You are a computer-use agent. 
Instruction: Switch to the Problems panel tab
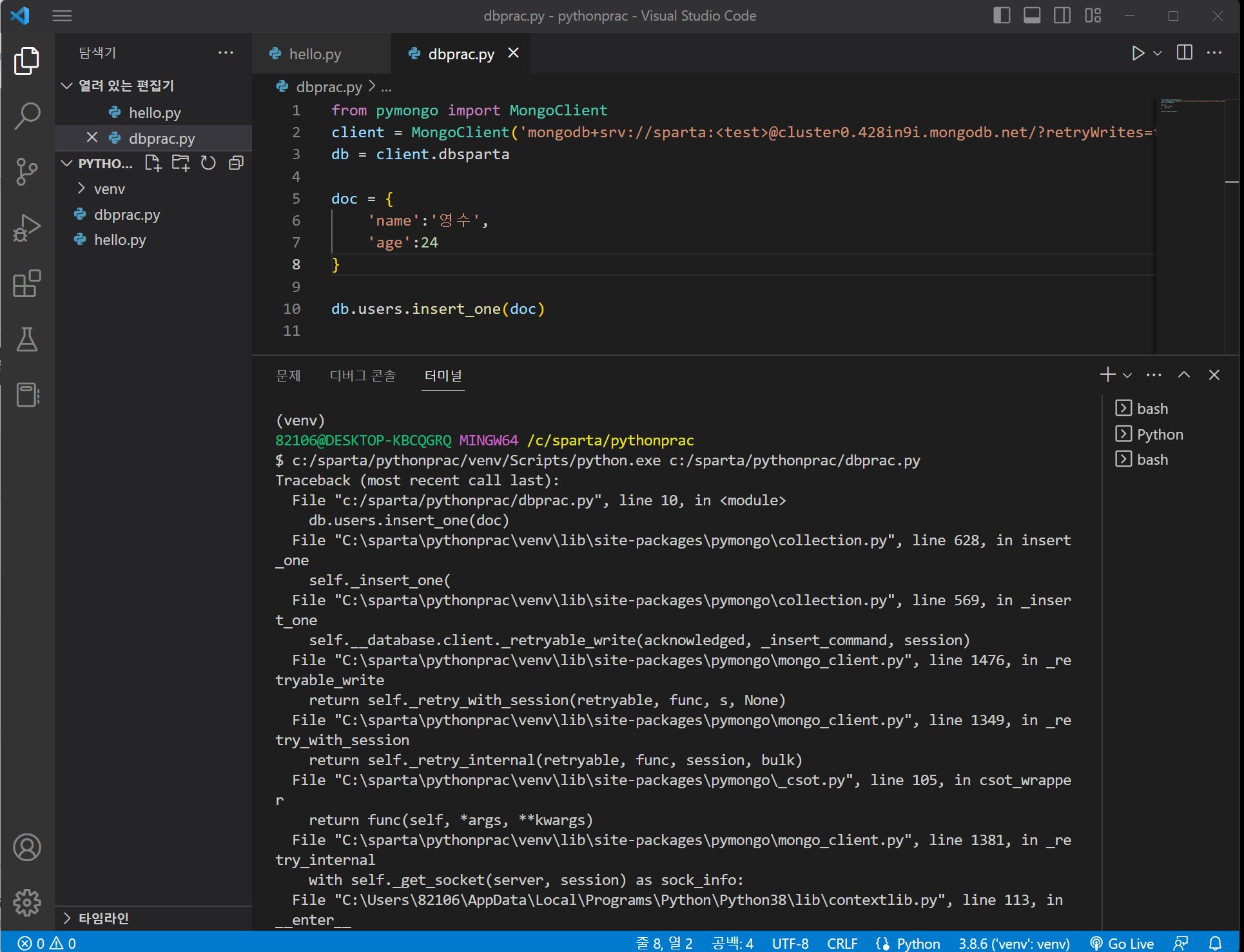[x=288, y=375]
